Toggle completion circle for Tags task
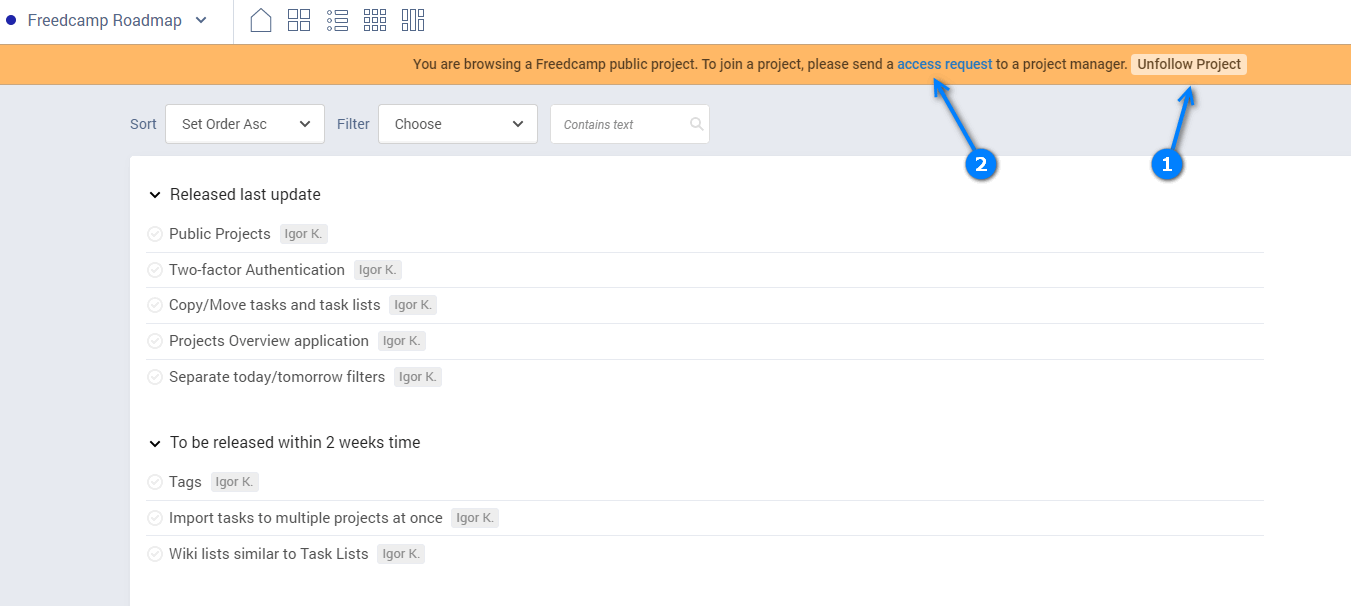The image size is (1351, 606). (155, 482)
